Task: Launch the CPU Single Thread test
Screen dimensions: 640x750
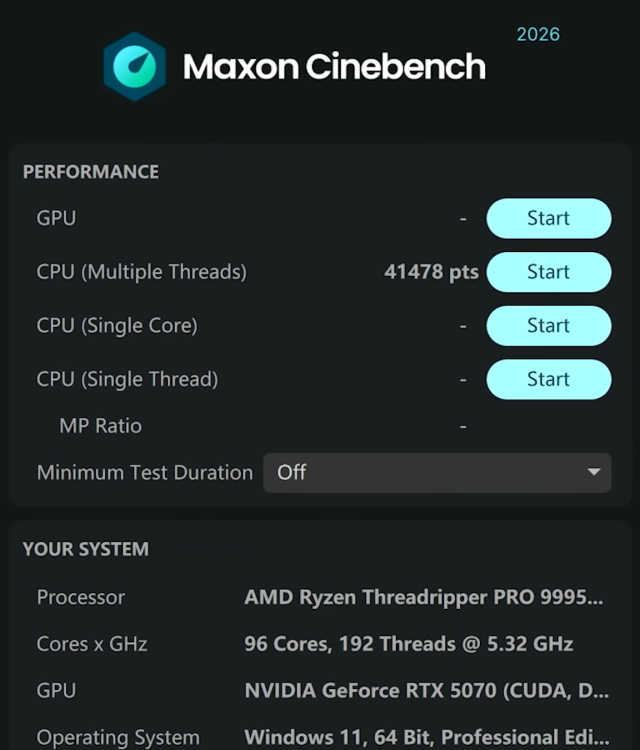Action: [x=548, y=379]
